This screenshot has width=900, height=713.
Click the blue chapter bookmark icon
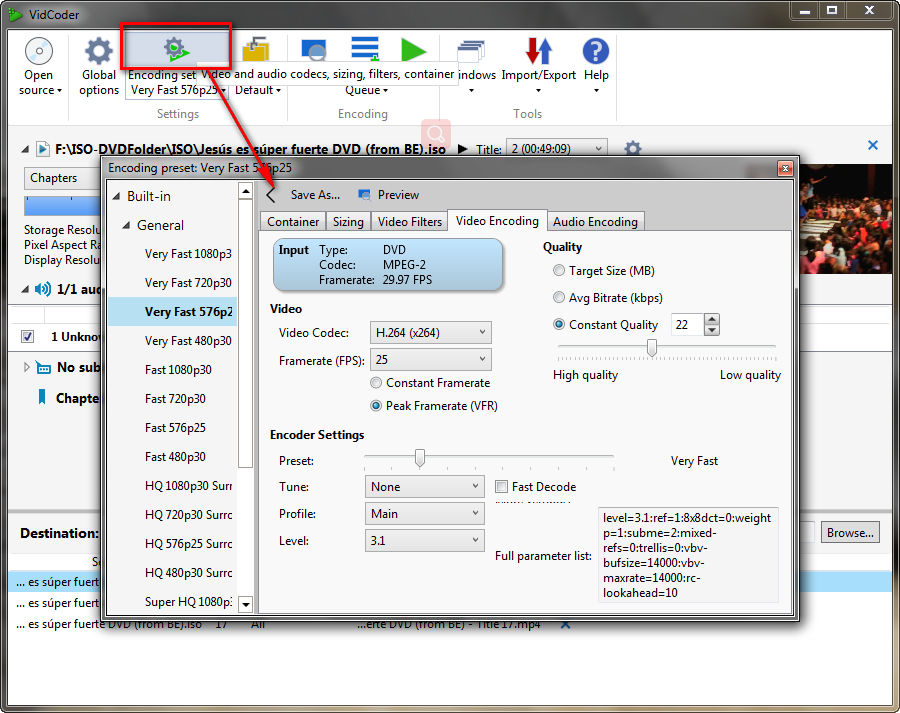(42, 397)
